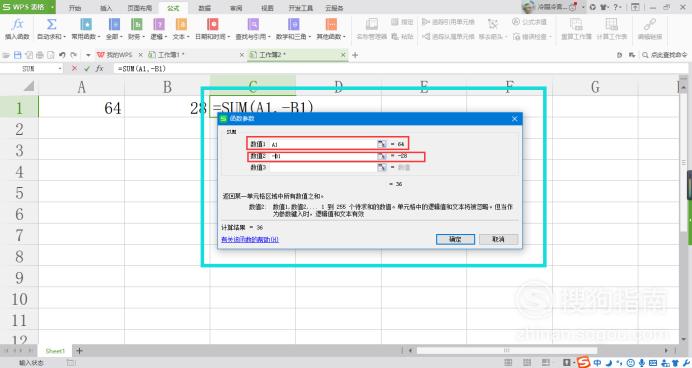Select the Sheet1 worksheet tab
Viewport: 692px width, 368px height.
[55, 351]
